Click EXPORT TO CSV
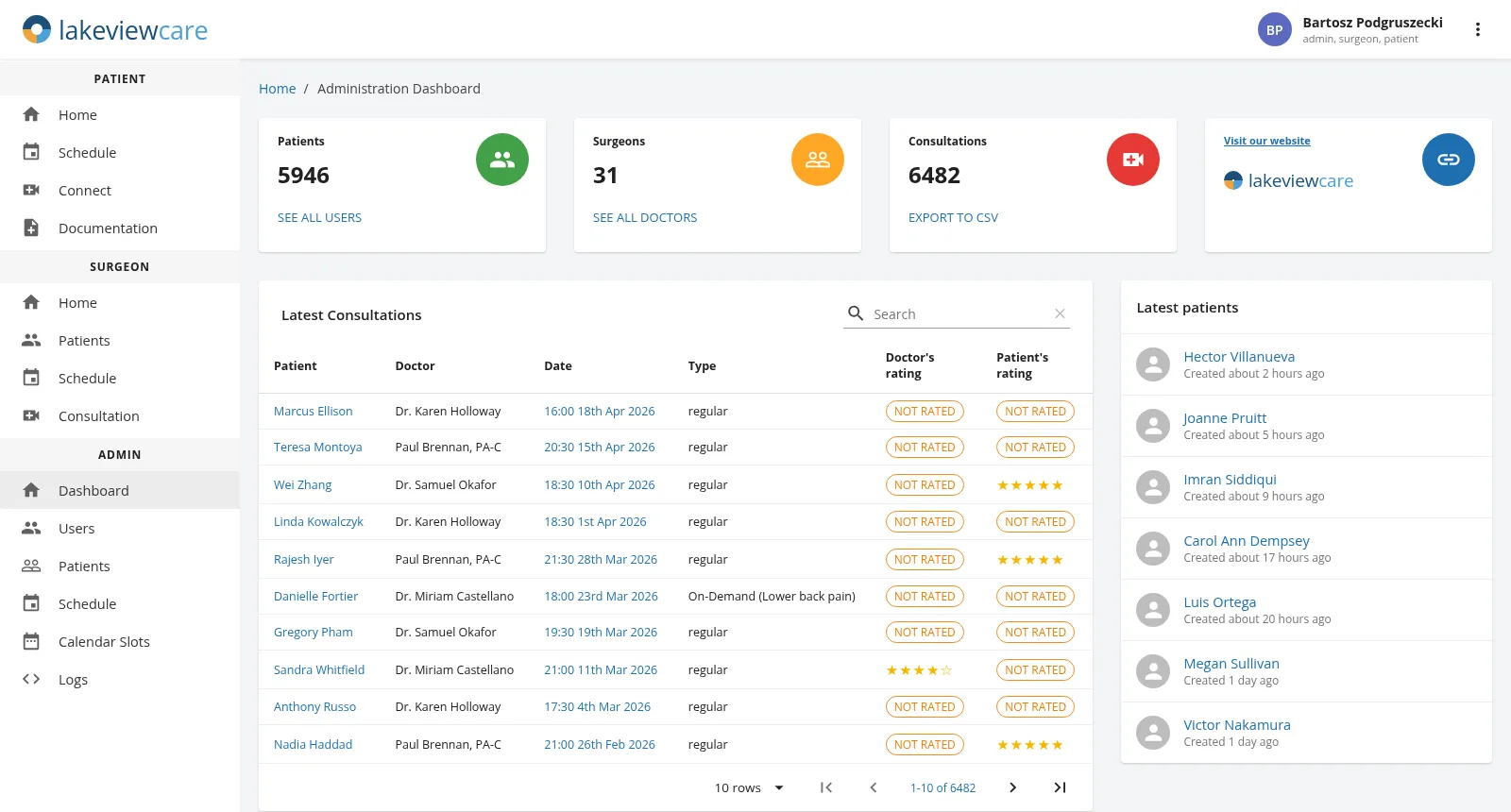The width and height of the screenshot is (1511, 812). [953, 217]
